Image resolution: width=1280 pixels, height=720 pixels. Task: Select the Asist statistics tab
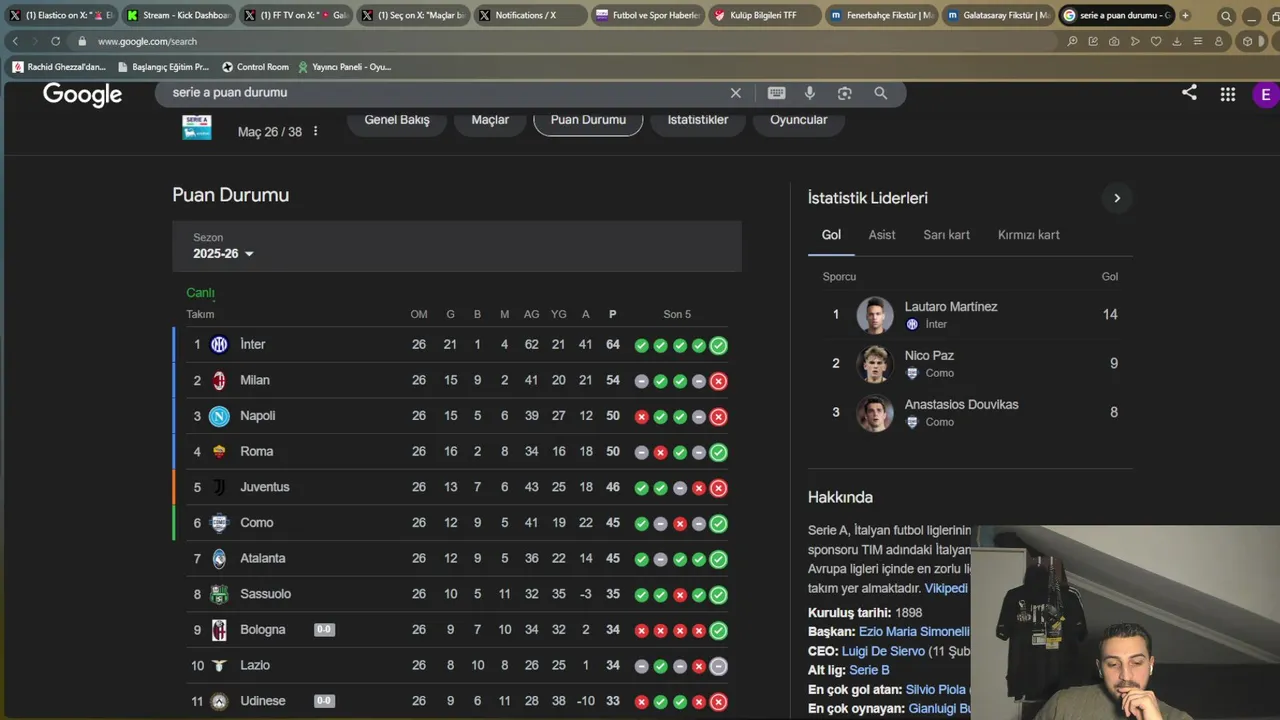click(x=882, y=235)
